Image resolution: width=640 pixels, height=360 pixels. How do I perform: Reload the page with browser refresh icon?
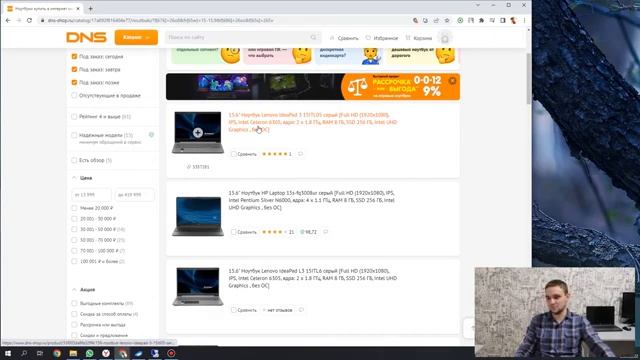(x=29, y=20)
